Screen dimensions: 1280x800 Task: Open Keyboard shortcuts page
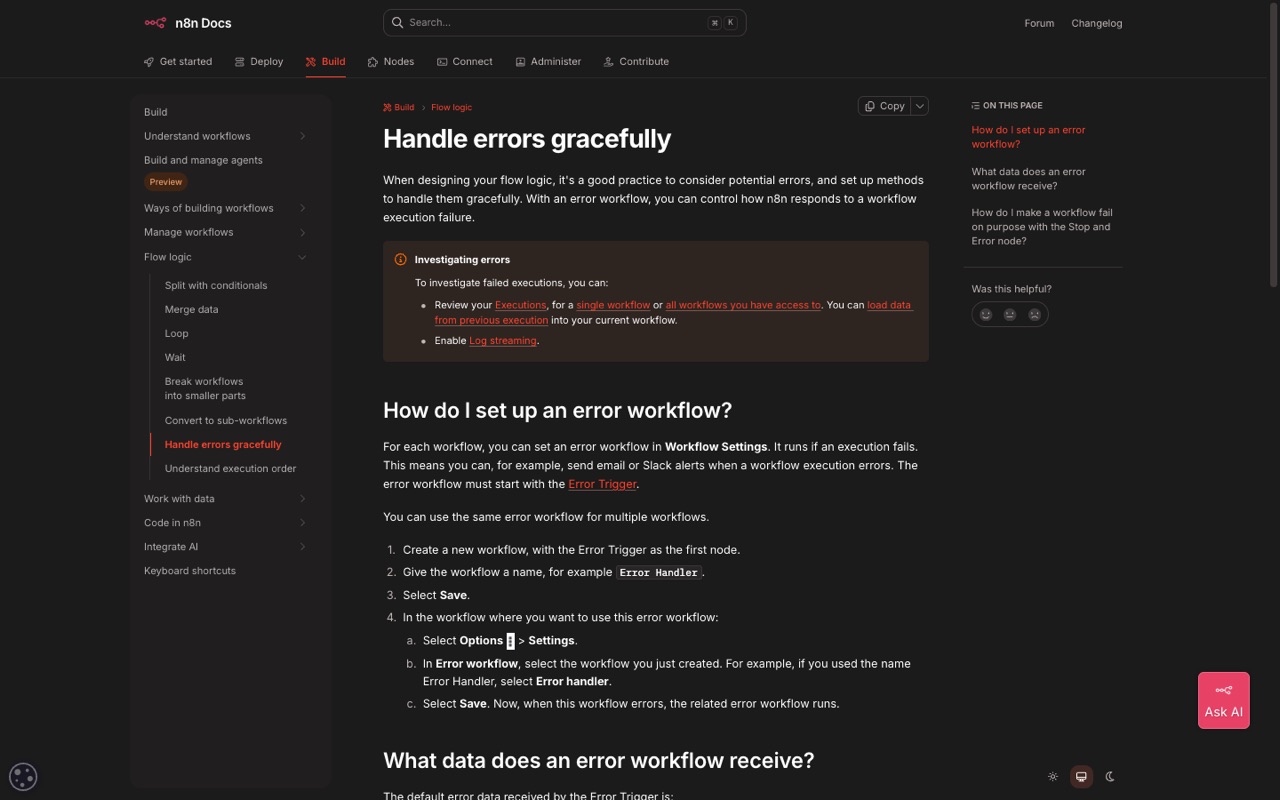(x=190, y=571)
